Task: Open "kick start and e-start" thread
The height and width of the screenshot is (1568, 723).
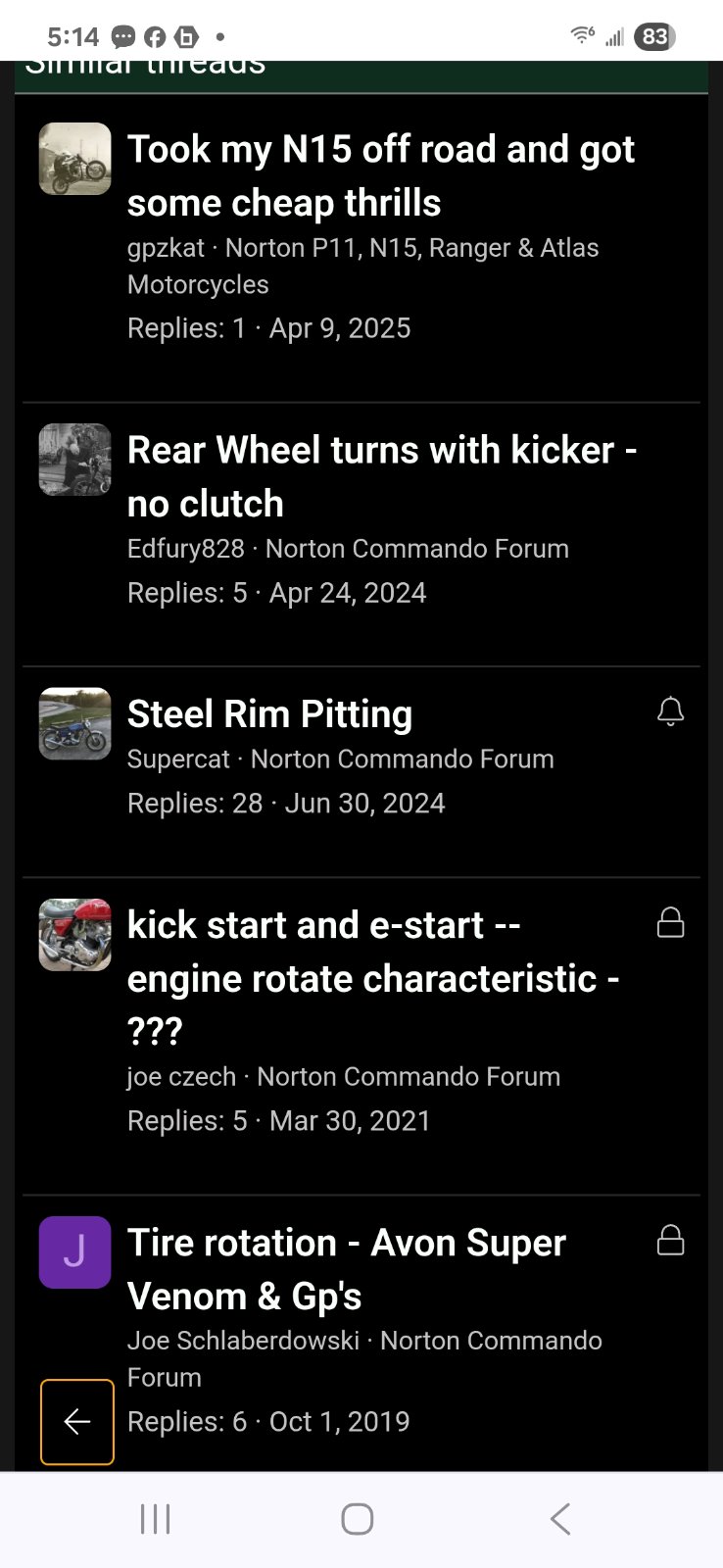Action: point(372,977)
